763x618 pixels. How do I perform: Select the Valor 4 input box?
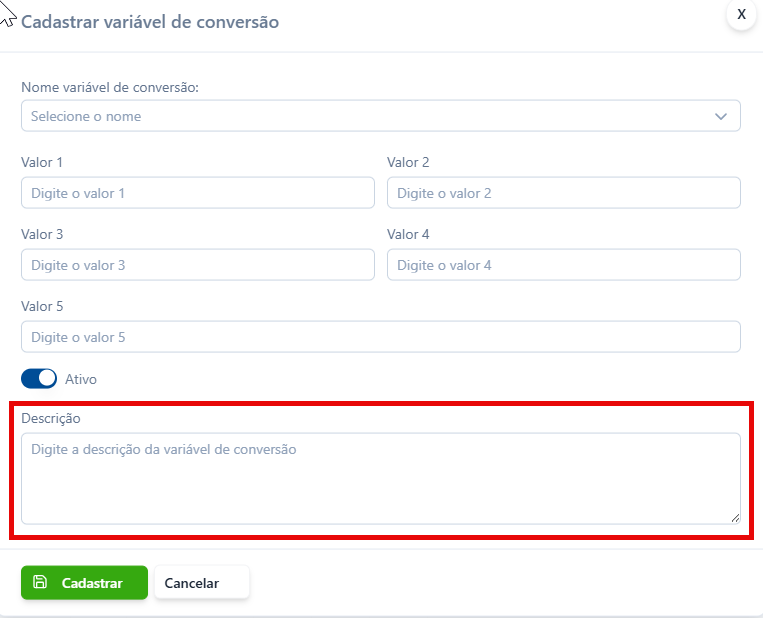click(x=563, y=265)
